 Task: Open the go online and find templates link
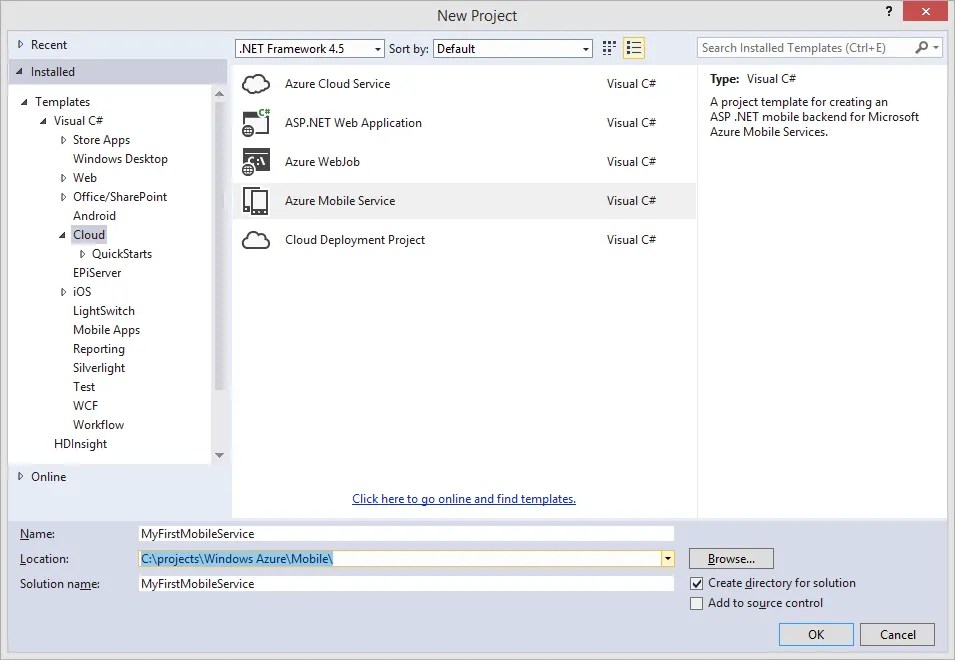click(464, 499)
